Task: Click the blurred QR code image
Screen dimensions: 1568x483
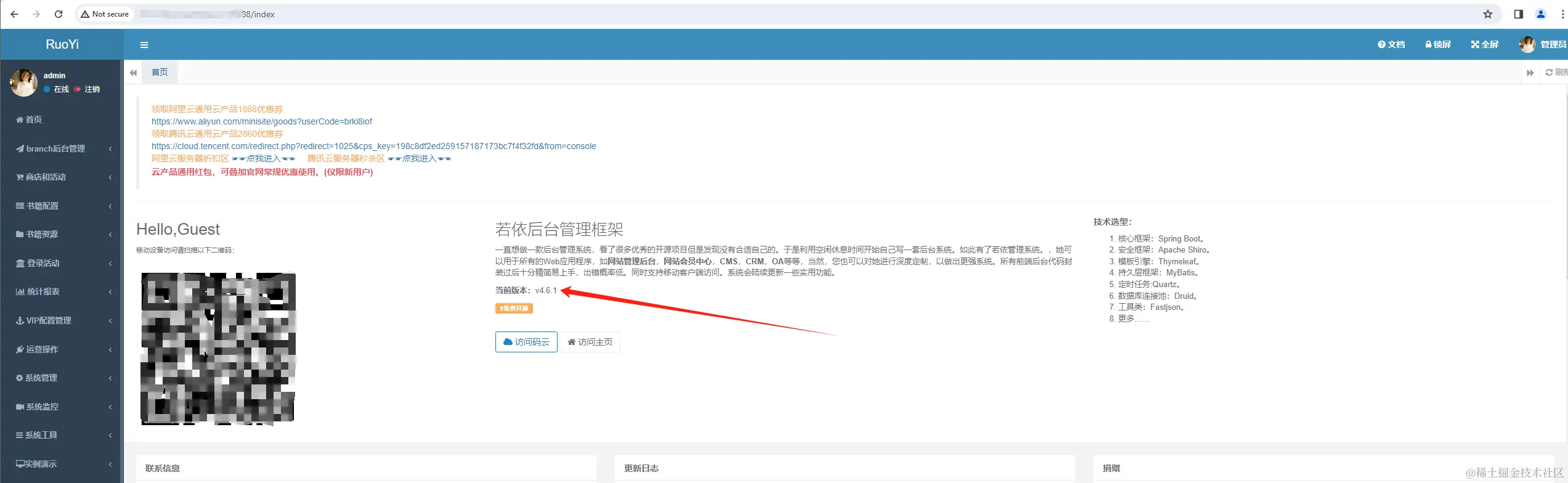Action: click(218, 349)
